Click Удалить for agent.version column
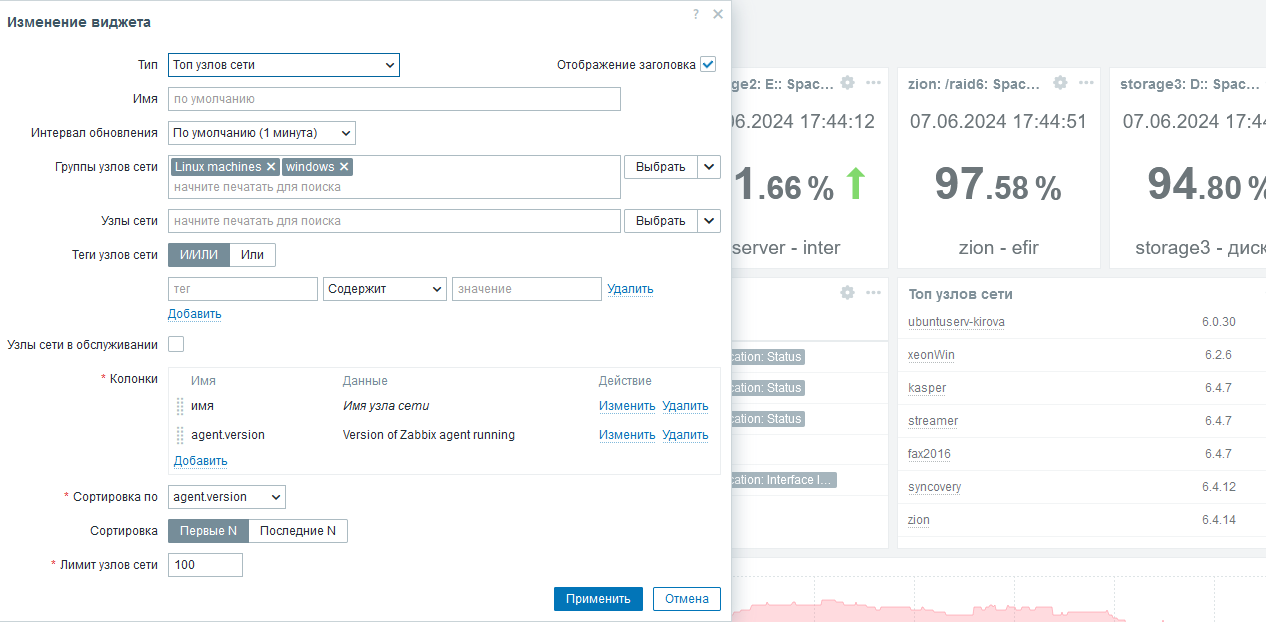The width and height of the screenshot is (1266, 622). 685,435
